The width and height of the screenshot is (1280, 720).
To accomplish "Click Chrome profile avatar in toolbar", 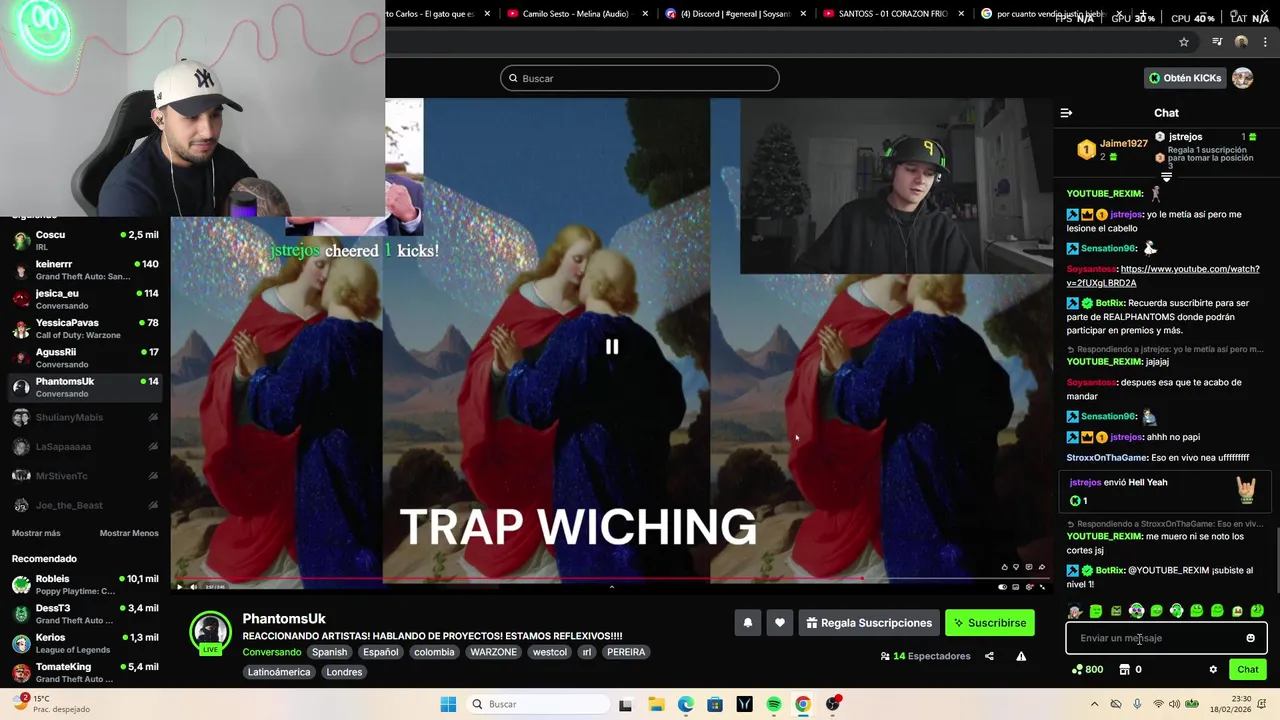I will (1241, 42).
